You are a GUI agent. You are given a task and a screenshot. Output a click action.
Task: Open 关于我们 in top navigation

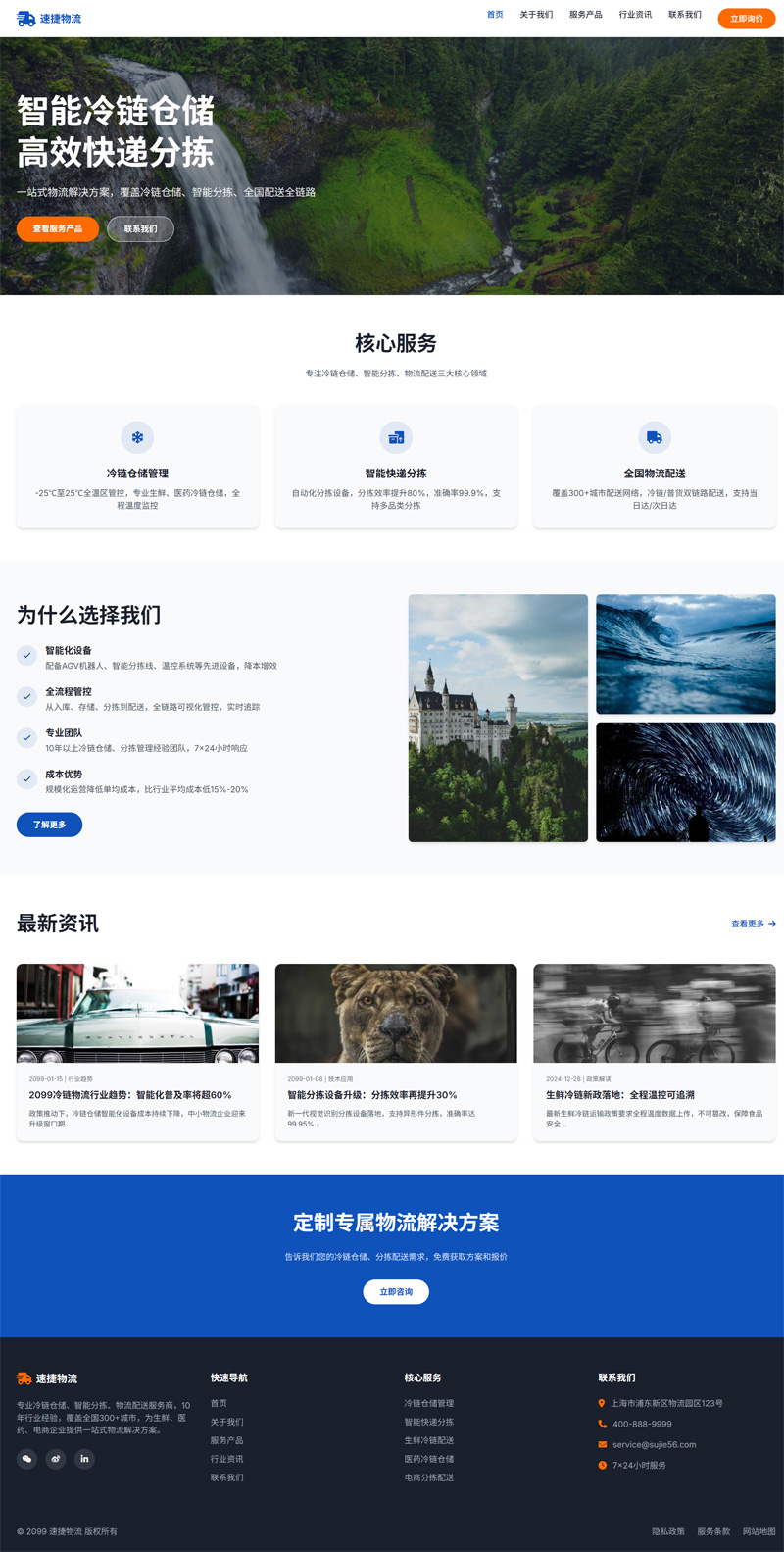(536, 15)
